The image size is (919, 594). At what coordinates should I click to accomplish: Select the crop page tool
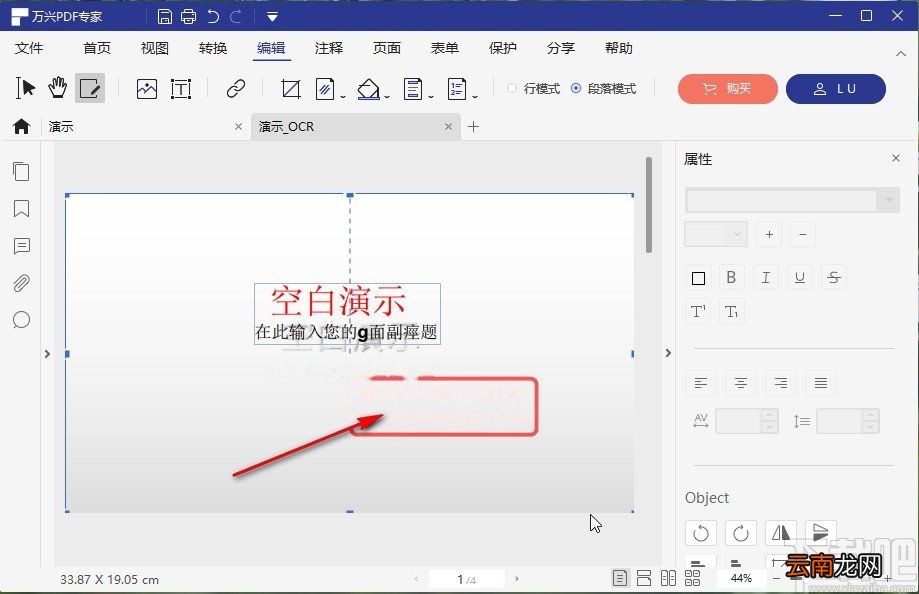coord(291,89)
